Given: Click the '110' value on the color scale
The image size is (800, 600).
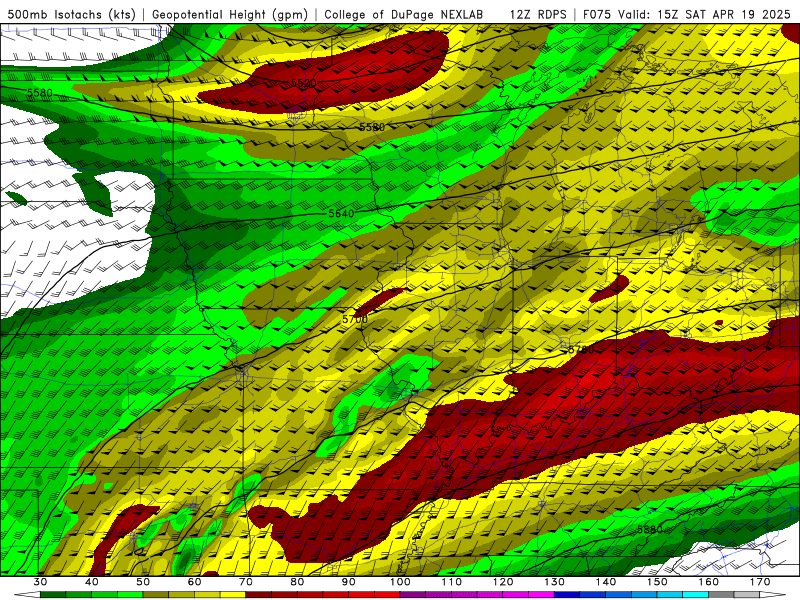Looking at the screenshot, I should click(452, 582).
